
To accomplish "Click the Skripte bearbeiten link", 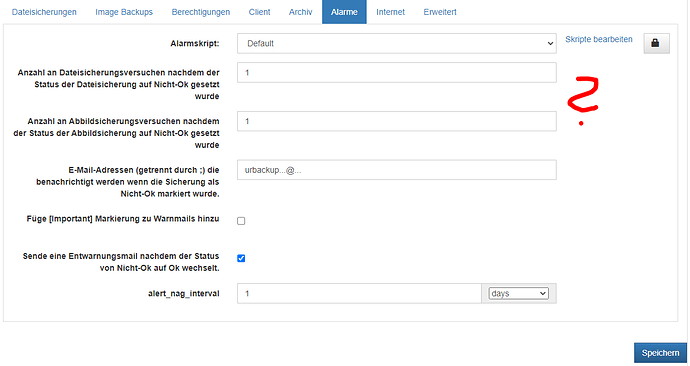I will [598, 39].
